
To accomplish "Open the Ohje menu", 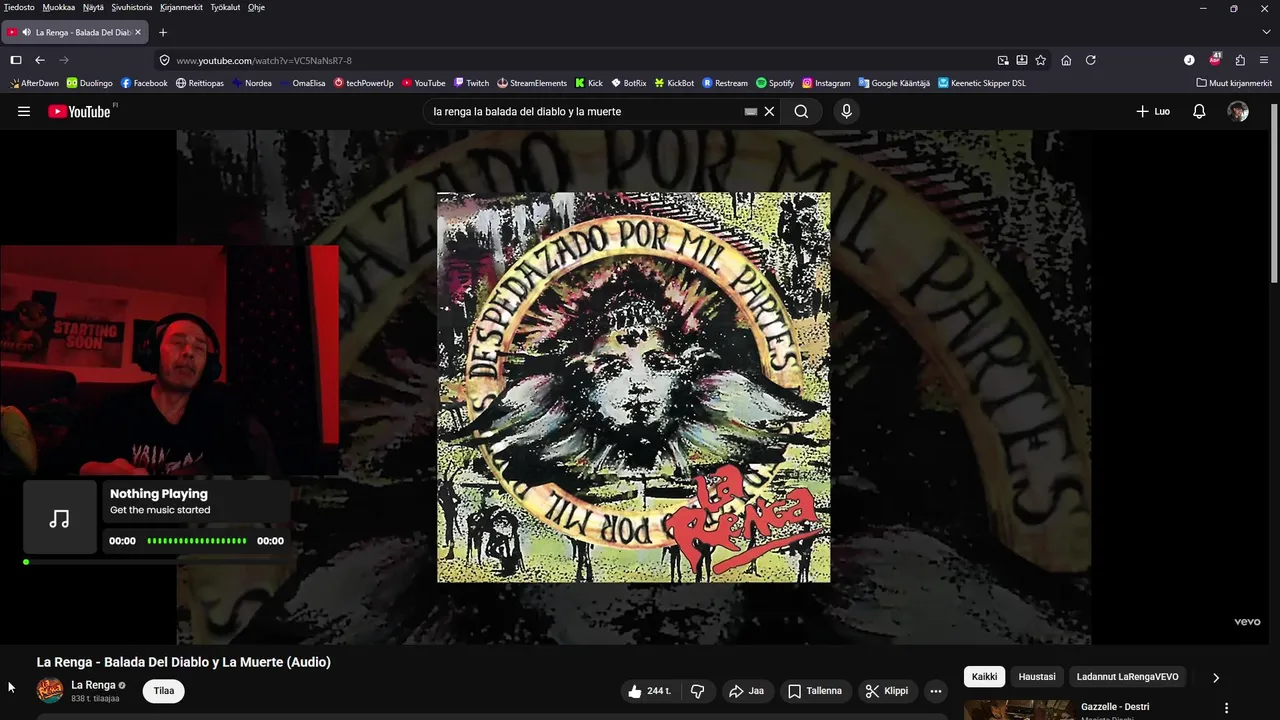I will pyautogui.click(x=257, y=7).
